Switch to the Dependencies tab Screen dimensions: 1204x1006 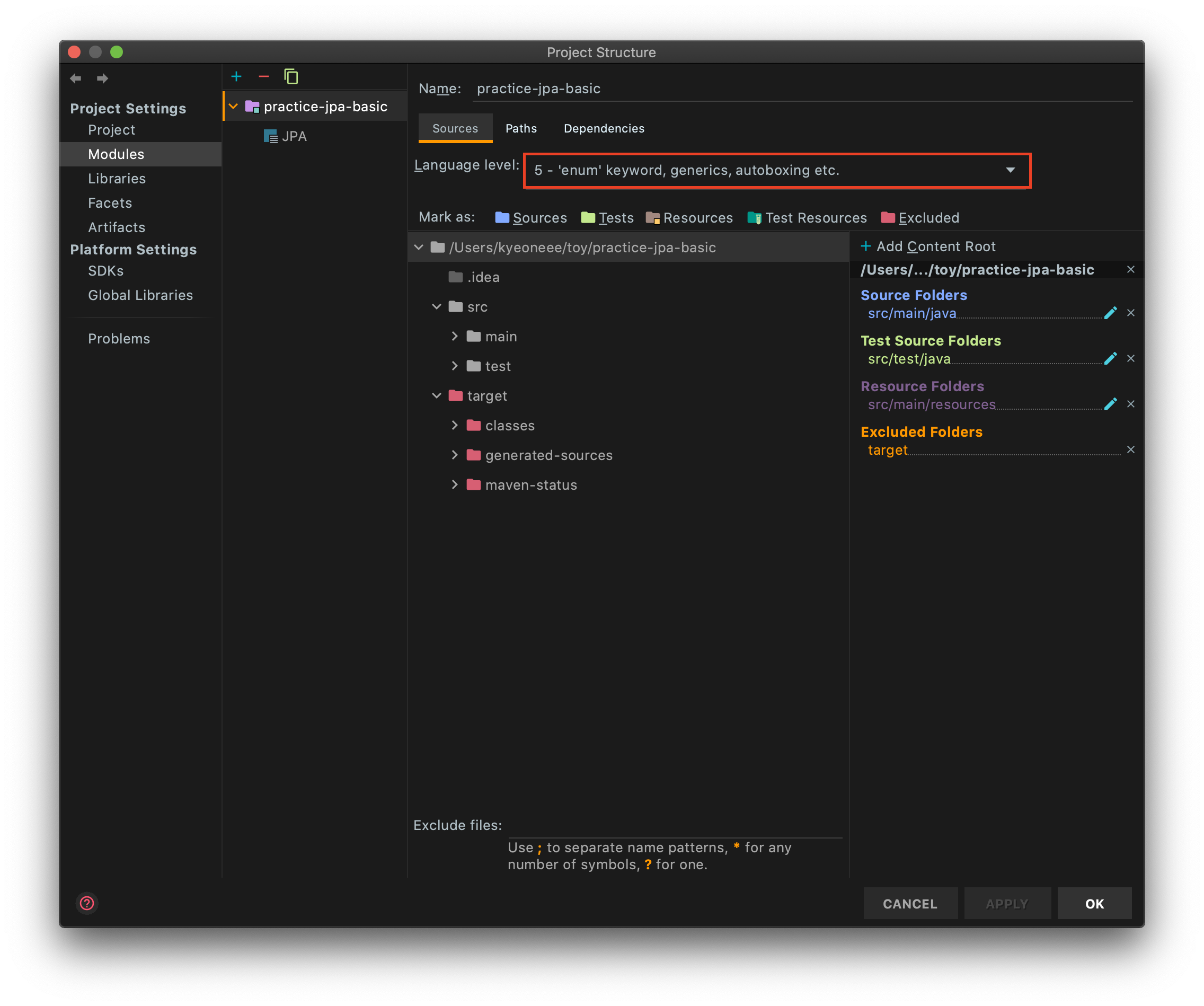[604, 128]
